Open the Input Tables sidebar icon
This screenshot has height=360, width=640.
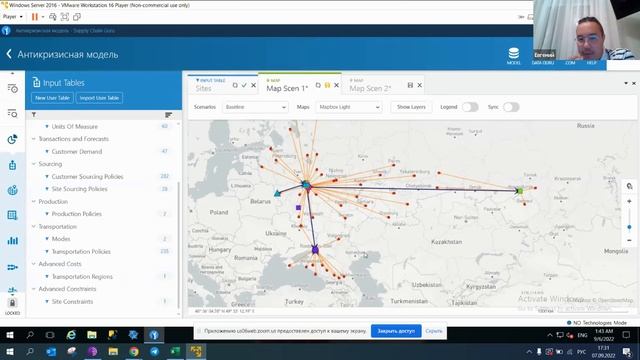[x=12, y=165]
